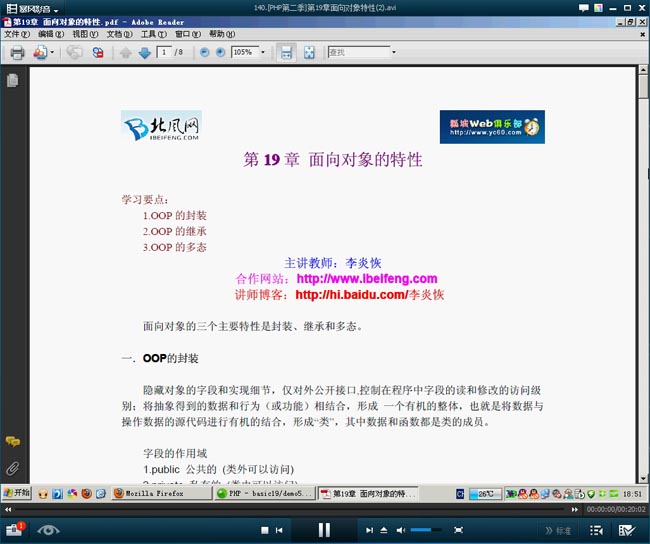The image size is (650, 544).
Task: Toggle fullscreen video mode
Action: pos(458,530)
